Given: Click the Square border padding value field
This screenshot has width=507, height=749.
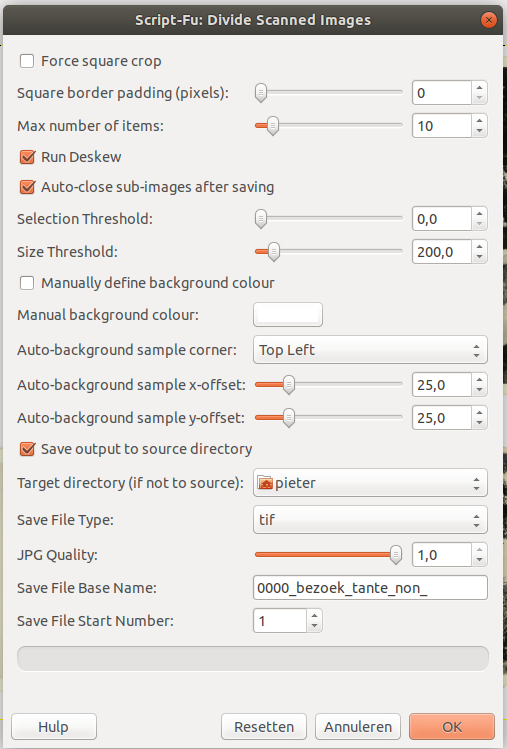Looking at the screenshot, I should (442, 93).
